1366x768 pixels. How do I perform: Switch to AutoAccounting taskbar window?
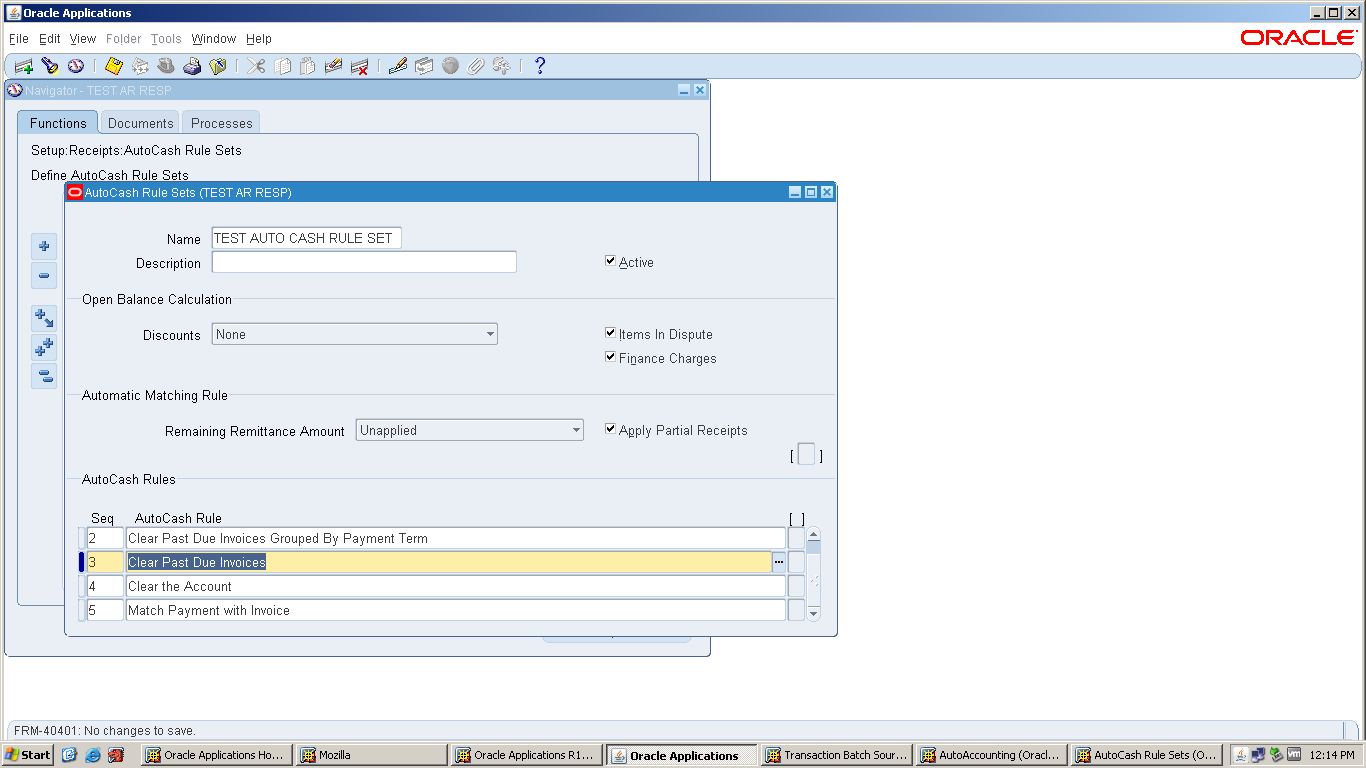pos(992,755)
